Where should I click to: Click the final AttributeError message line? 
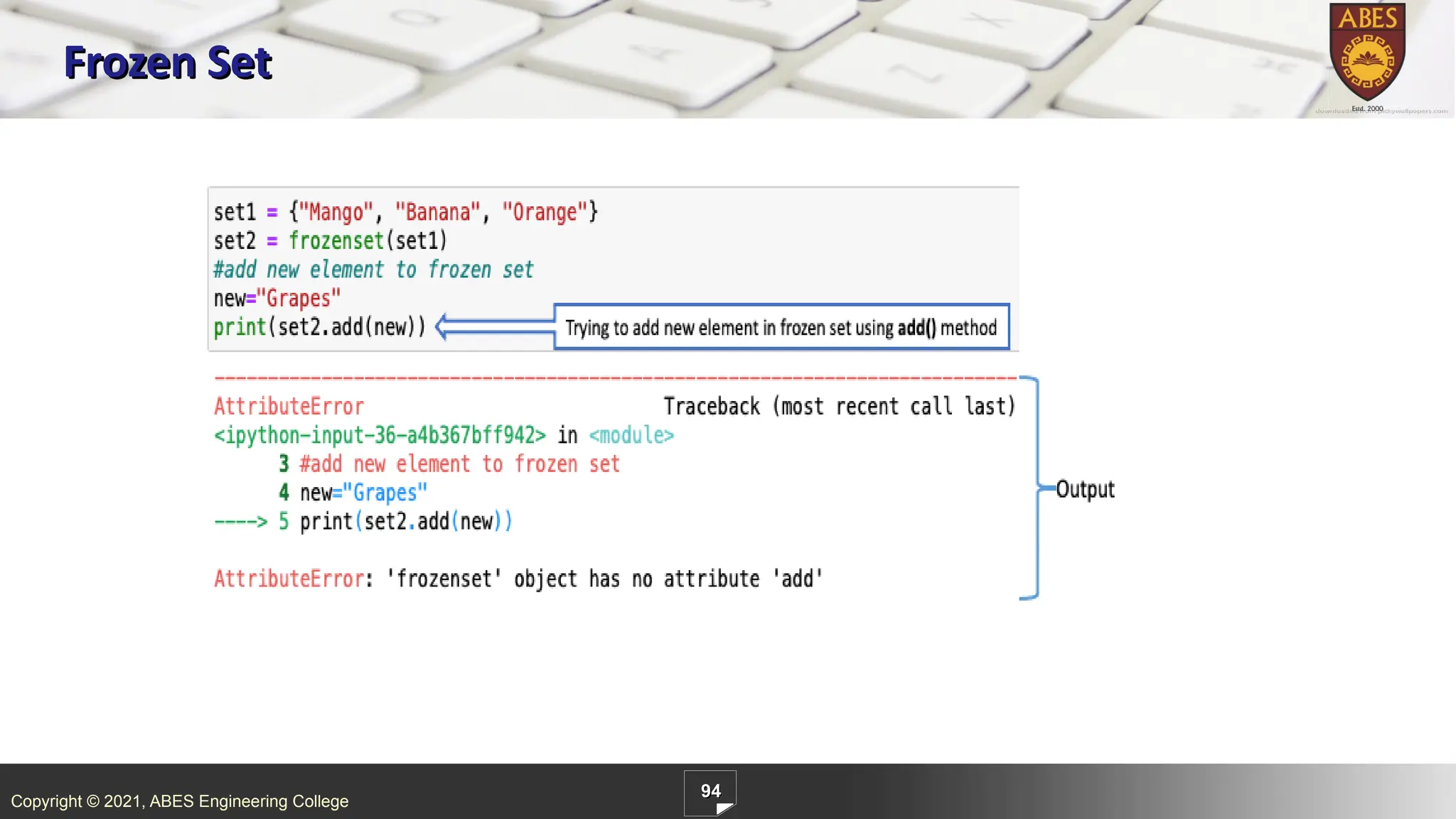click(x=518, y=579)
